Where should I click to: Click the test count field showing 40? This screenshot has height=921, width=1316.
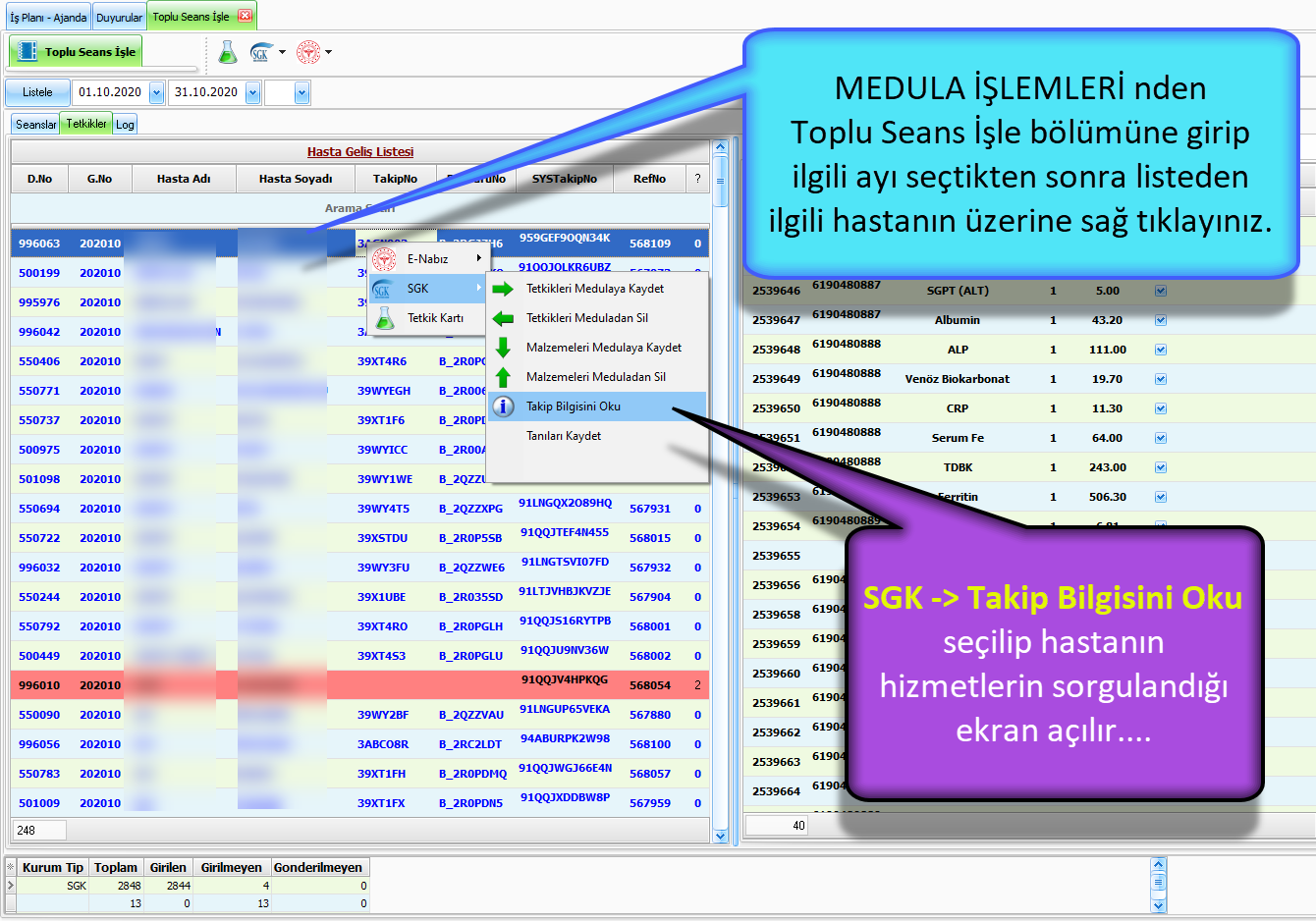click(x=778, y=826)
